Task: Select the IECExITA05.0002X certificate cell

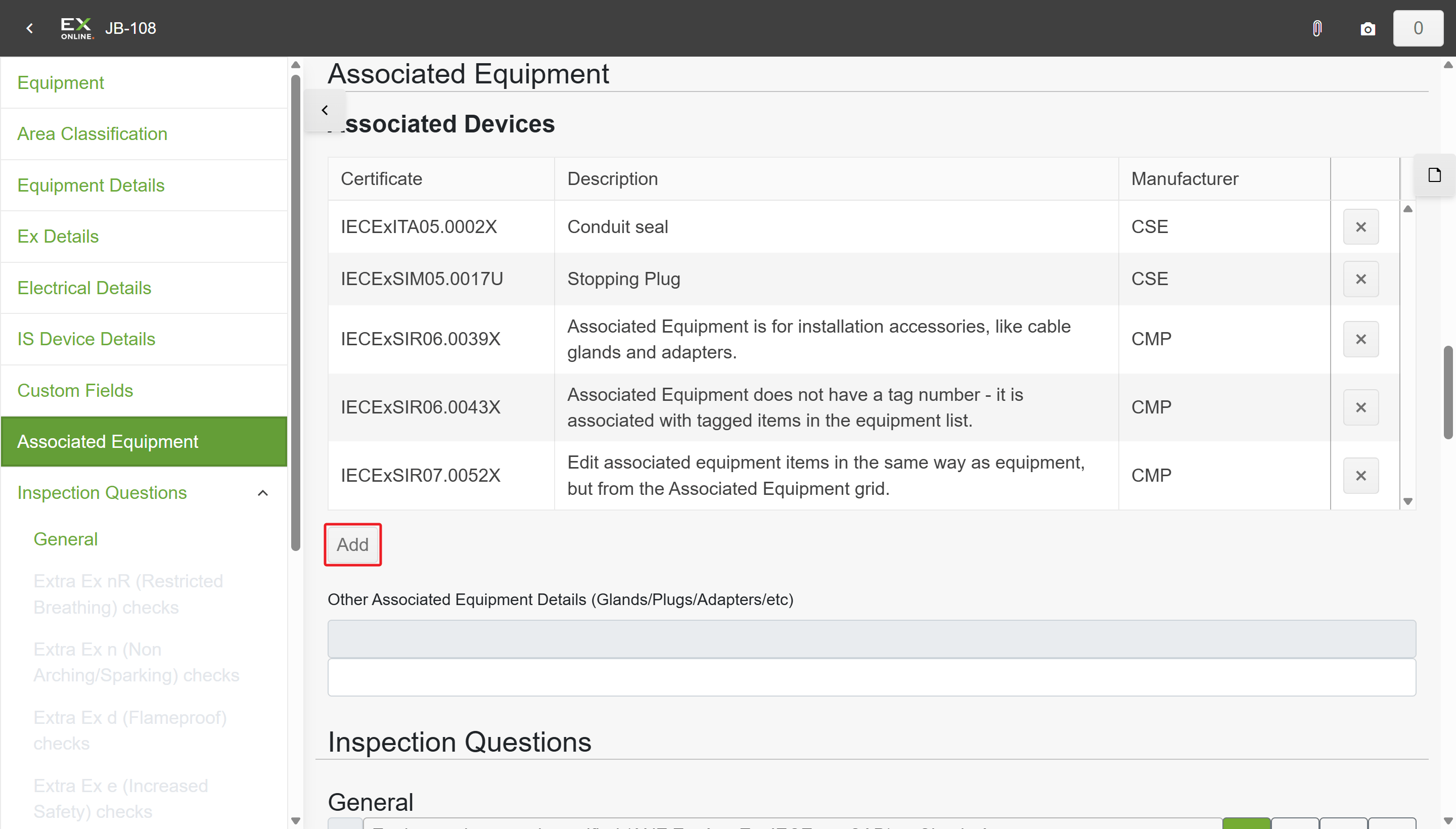Action: coord(441,226)
